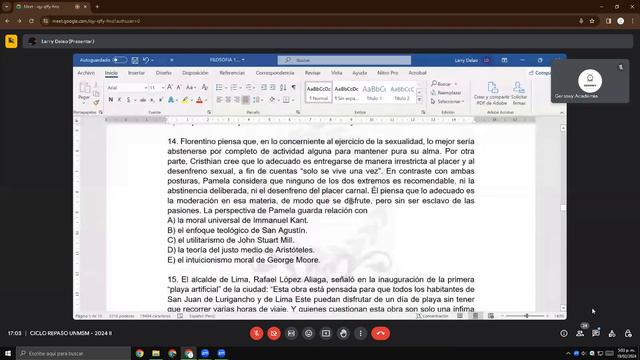Toggle strikethrough formatting
The image size is (640, 360).
pyautogui.click(x=143, y=100)
